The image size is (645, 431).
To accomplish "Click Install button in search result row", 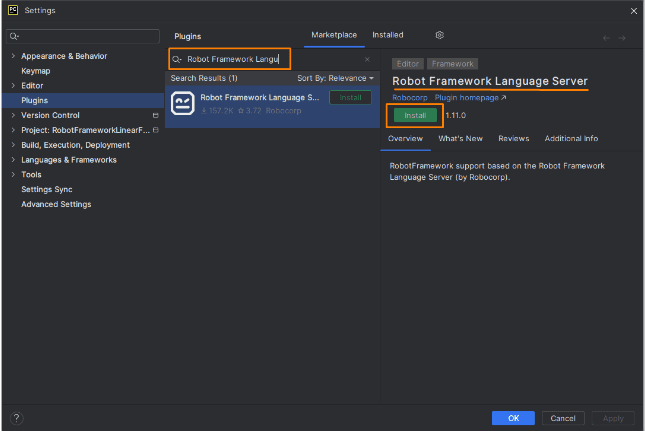I will [350, 97].
